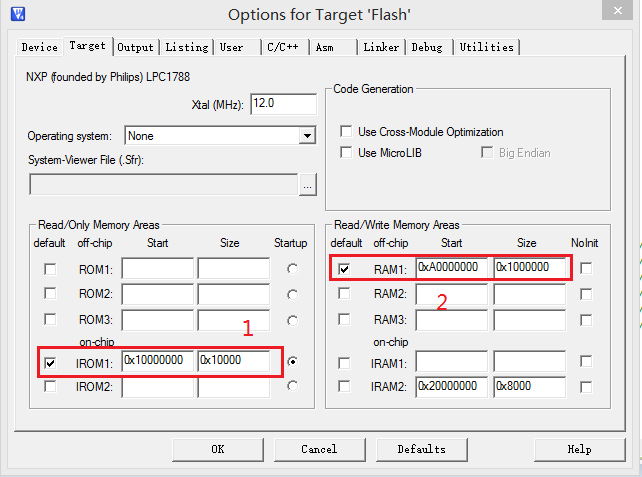Click the Xtal MHz input field
Viewport: 642px width, 477px height.
pyautogui.click(x=284, y=103)
